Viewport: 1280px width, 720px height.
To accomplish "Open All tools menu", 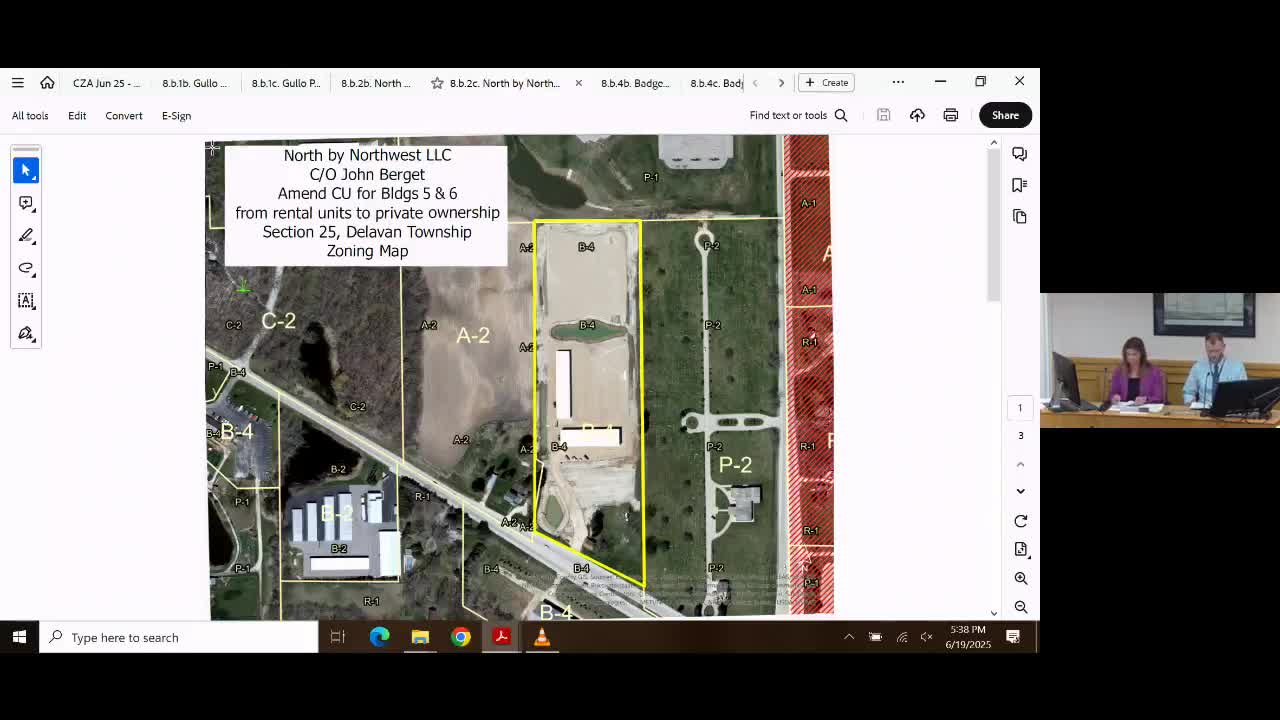I will (30, 116).
